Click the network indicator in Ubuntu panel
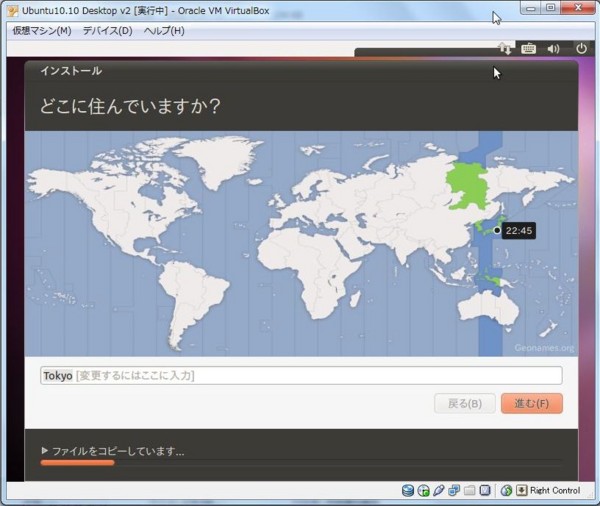600x506 pixels. point(504,49)
